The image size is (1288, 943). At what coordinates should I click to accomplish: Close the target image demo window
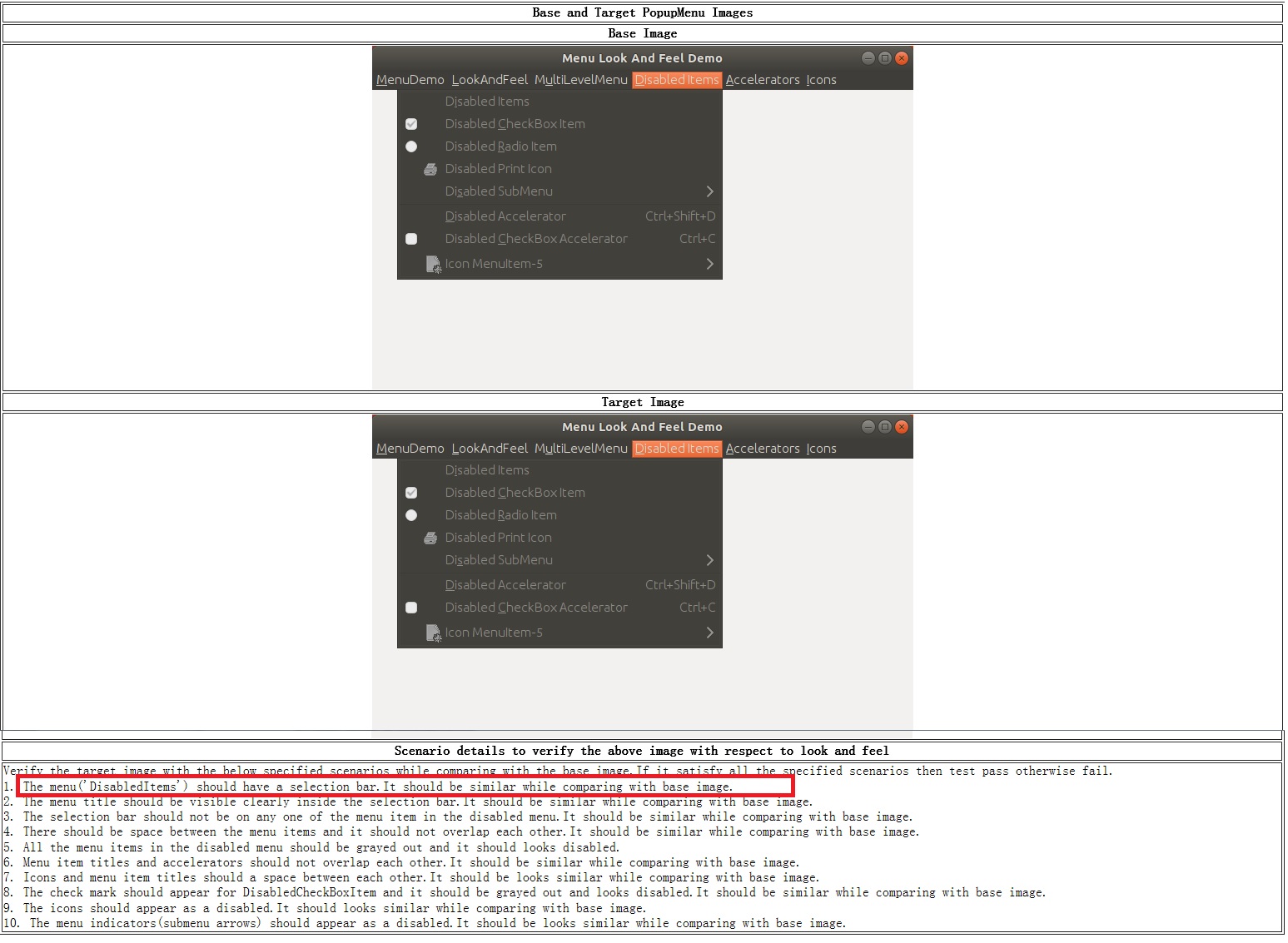902,427
